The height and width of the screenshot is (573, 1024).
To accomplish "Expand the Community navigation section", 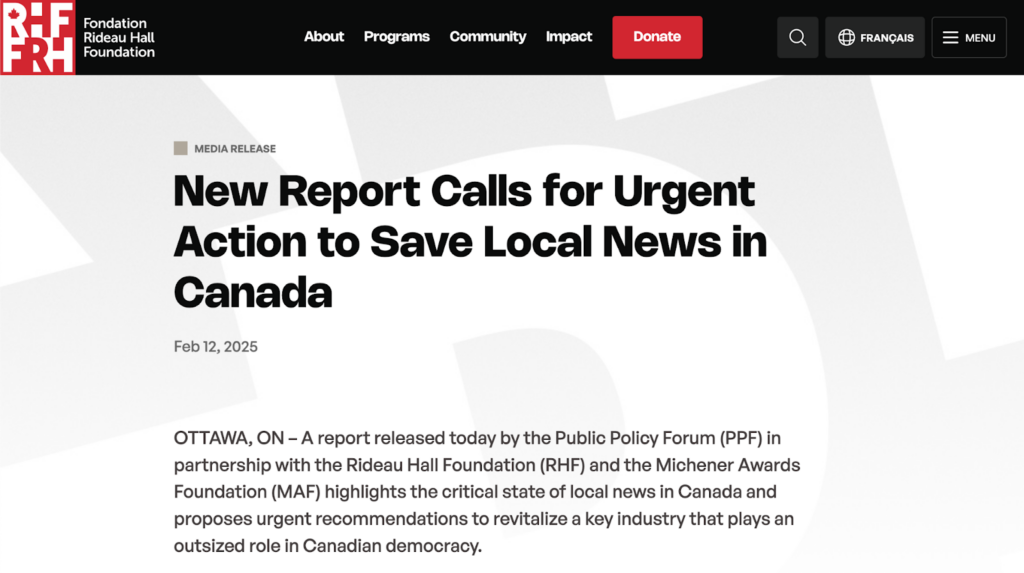I will point(487,37).
